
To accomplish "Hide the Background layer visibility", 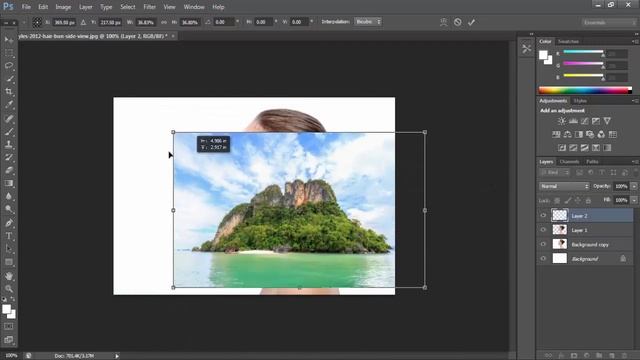I will (543, 258).
